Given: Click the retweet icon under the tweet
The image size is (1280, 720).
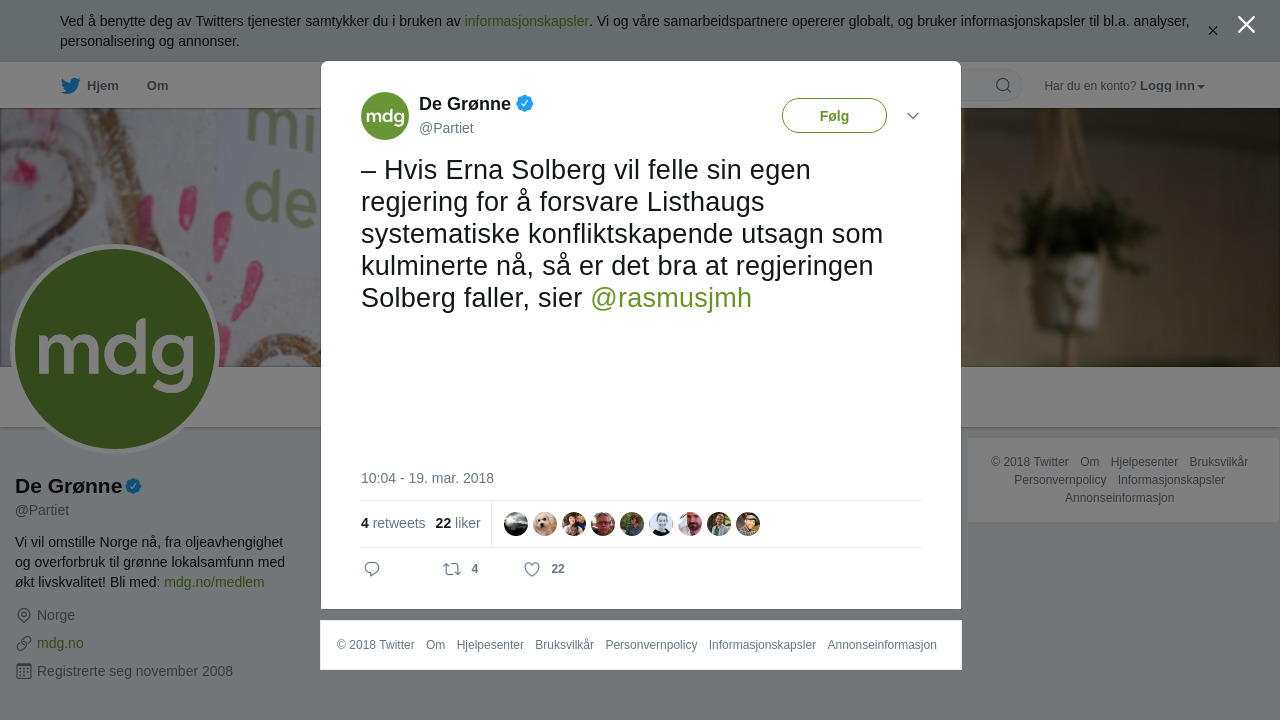Looking at the screenshot, I should tap(452, 569).
